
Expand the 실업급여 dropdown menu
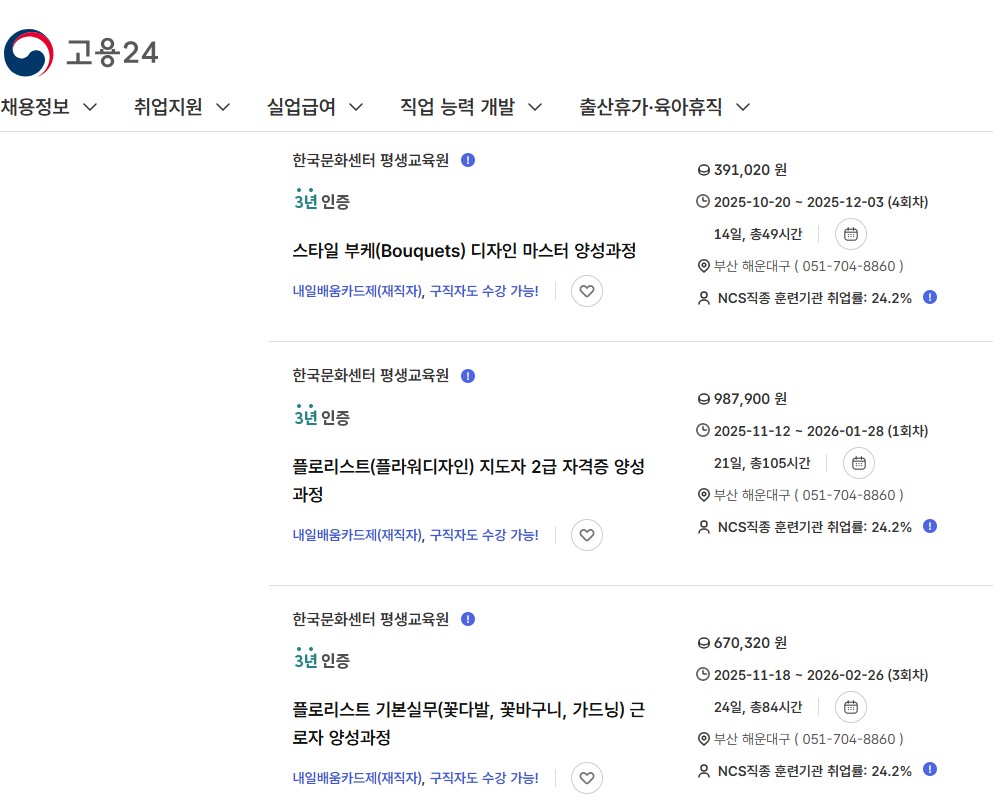[x=314, y=107]
